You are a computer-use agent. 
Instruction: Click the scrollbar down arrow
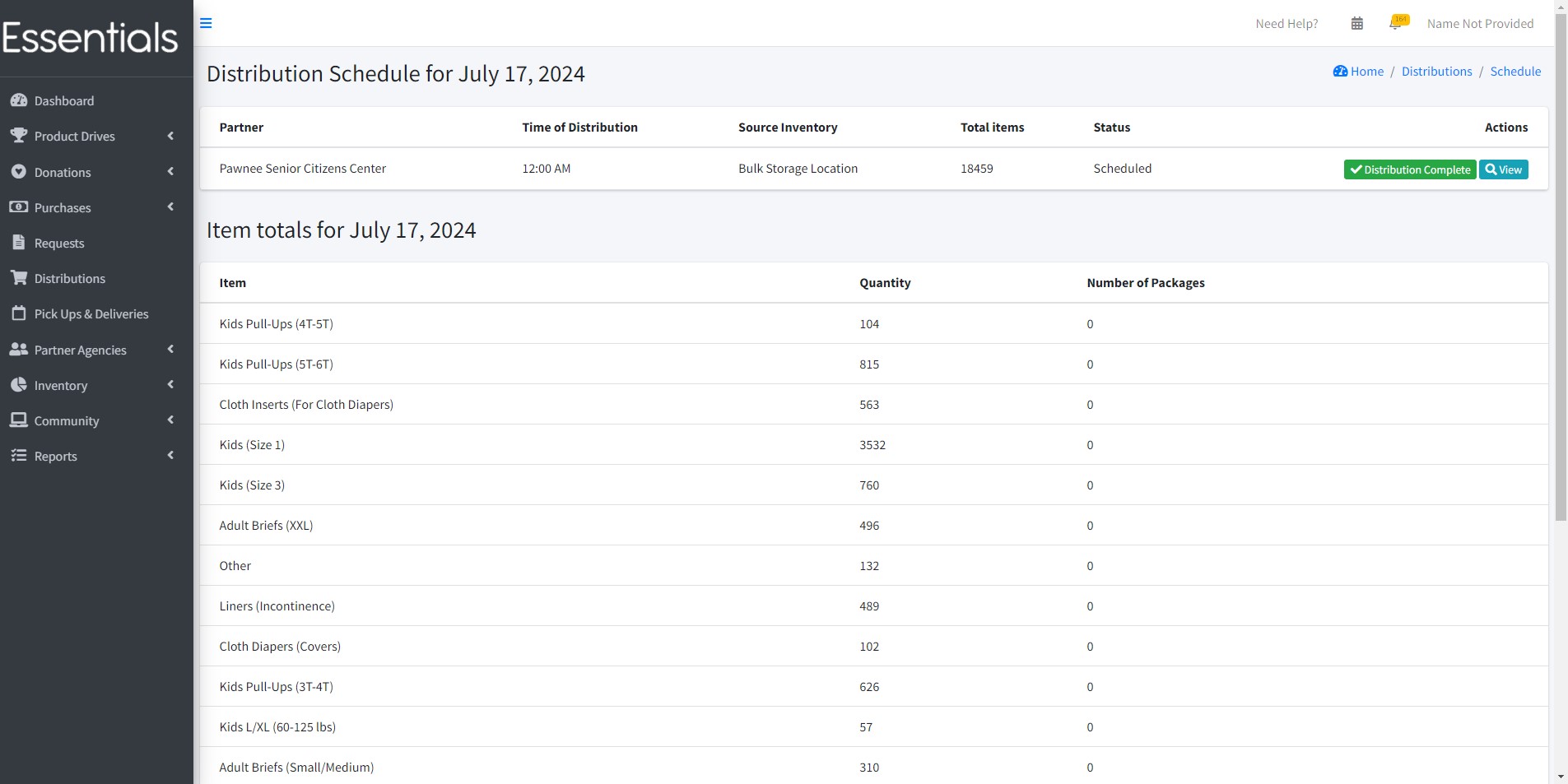[1561, 777]
